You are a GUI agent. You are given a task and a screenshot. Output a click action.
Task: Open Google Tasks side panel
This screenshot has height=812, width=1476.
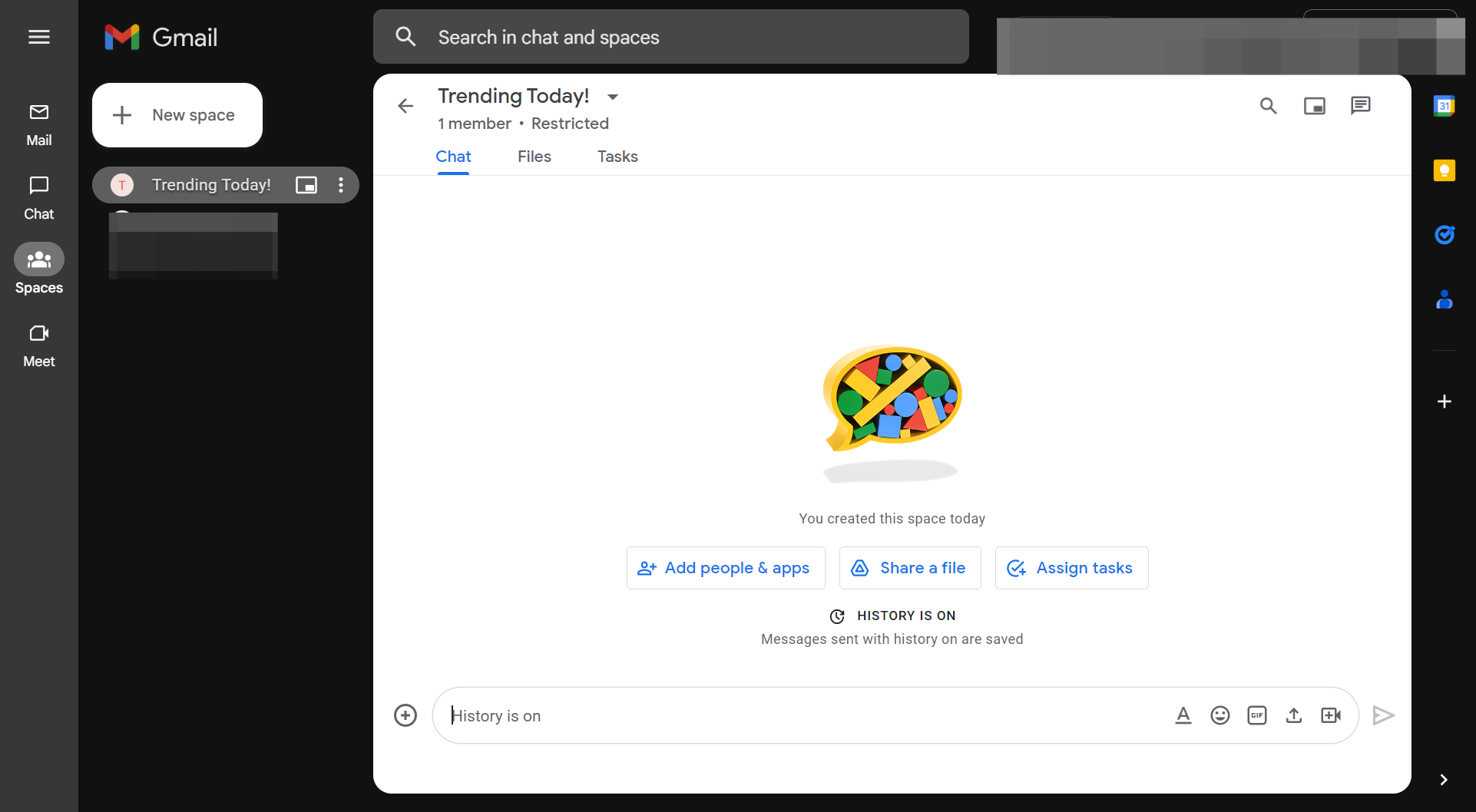coord(1445,235)
